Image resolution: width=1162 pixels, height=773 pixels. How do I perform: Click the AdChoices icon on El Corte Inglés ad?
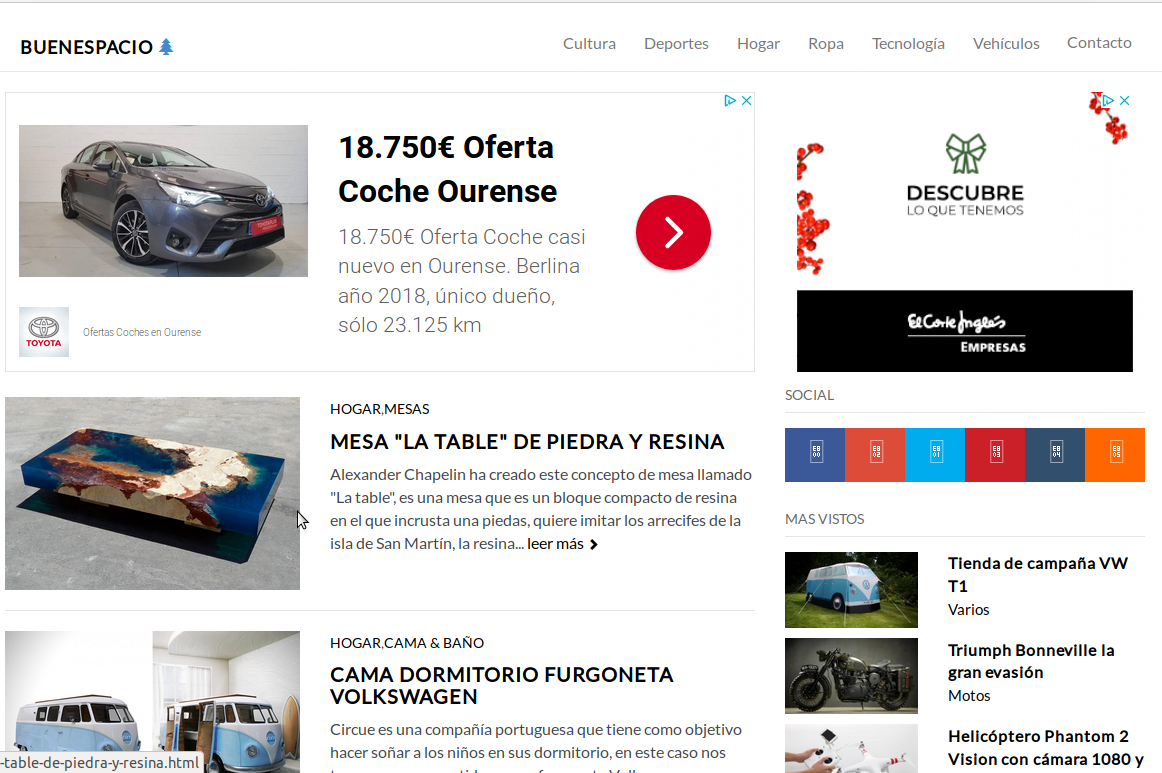[x=1108, y=101]
